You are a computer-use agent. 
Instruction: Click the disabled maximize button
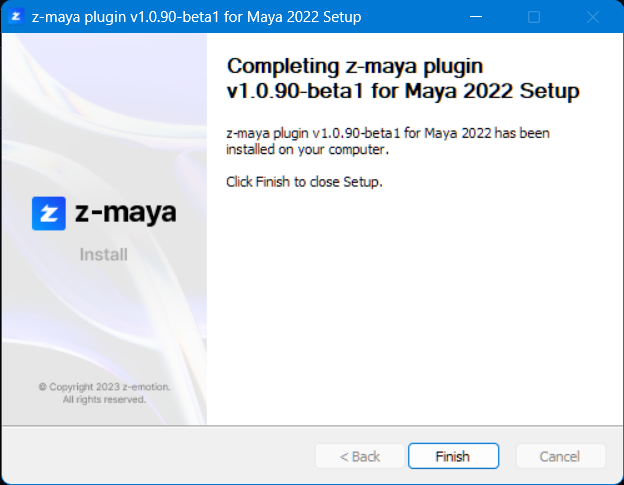point(534,17)
